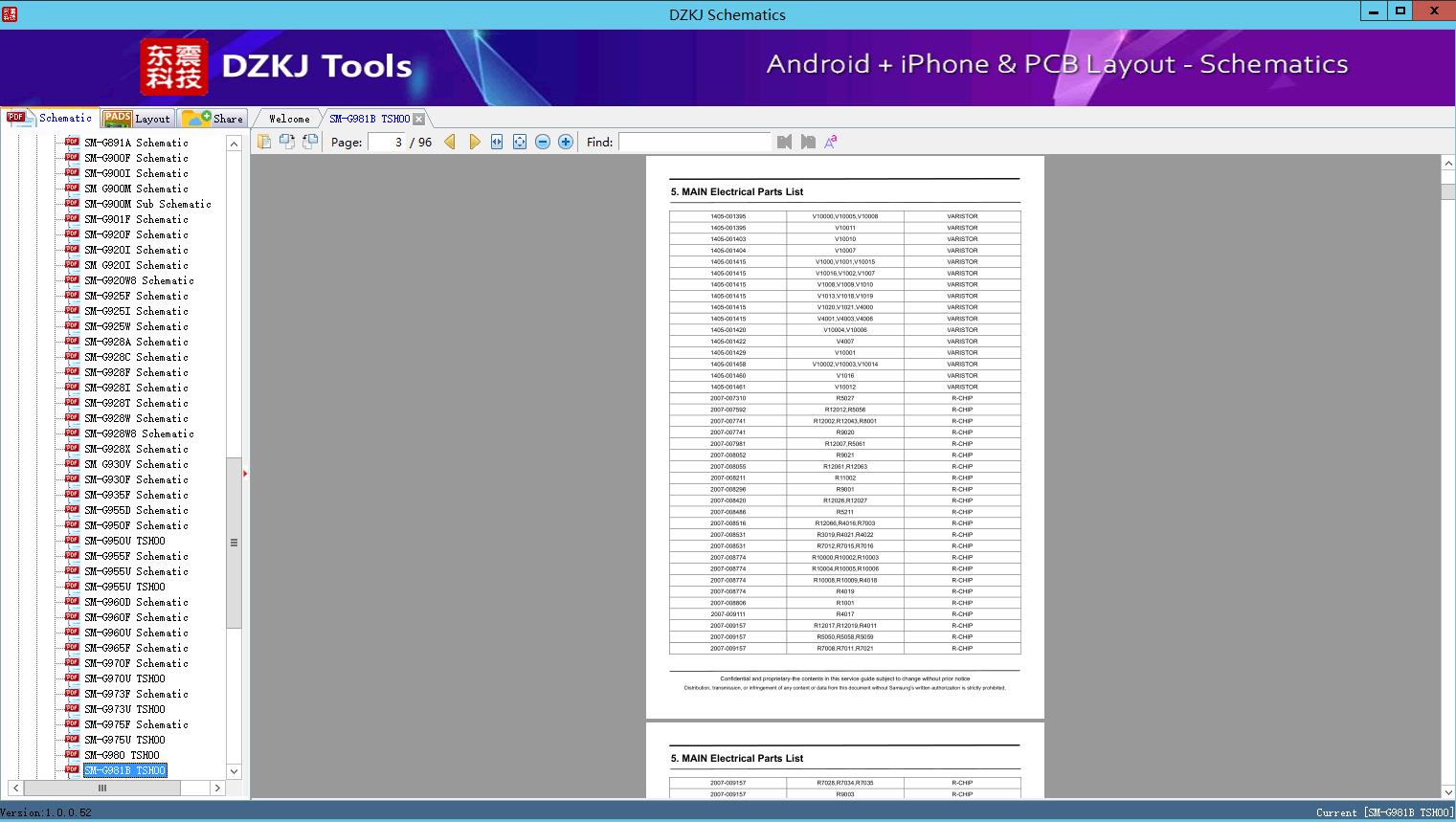Select SM-G950U TSHOO entry

click(x=124, y=541)
